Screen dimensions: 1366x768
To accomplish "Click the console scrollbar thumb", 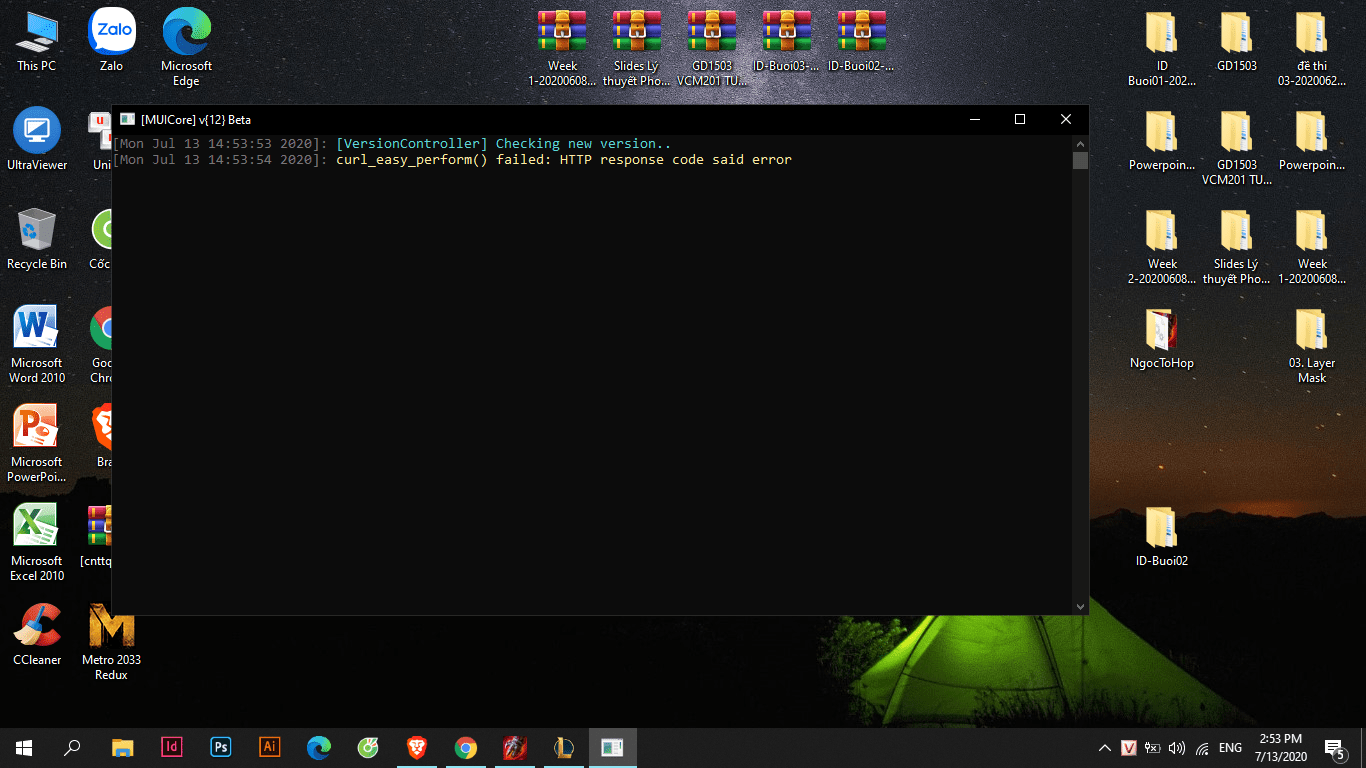I will click(x=1080, y=161).
